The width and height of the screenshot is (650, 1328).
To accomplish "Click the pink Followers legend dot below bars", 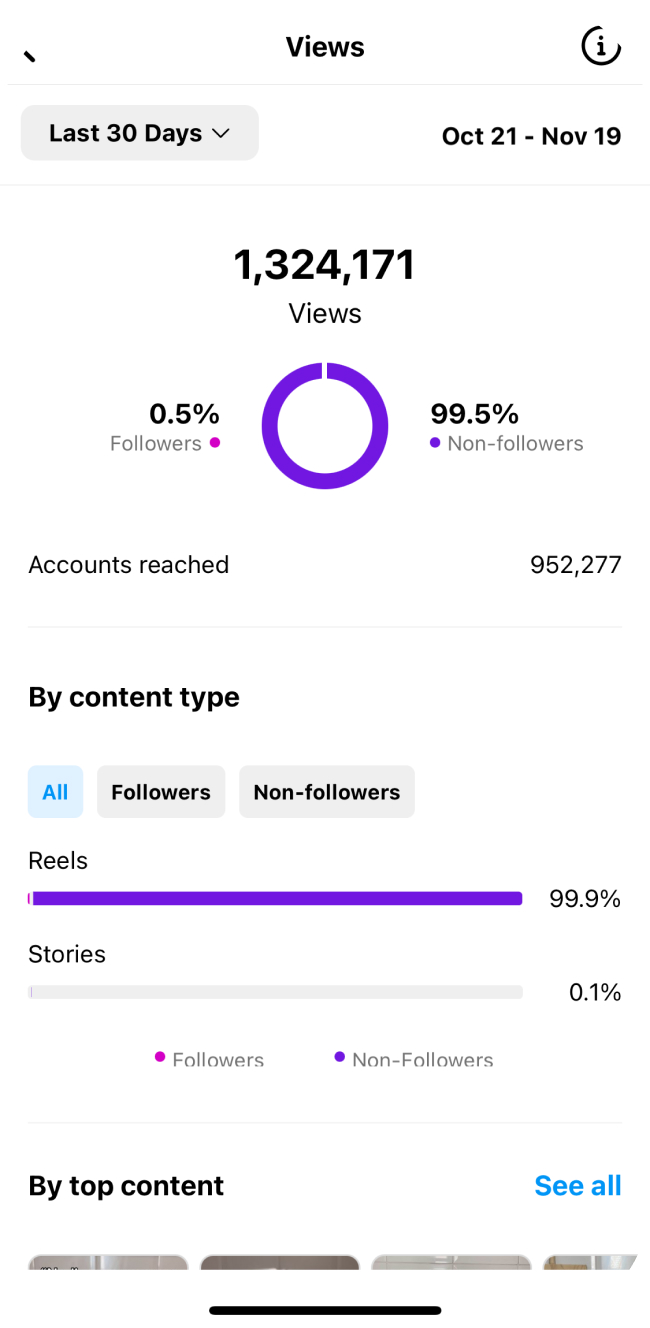I will click(x=160, y=1056).
